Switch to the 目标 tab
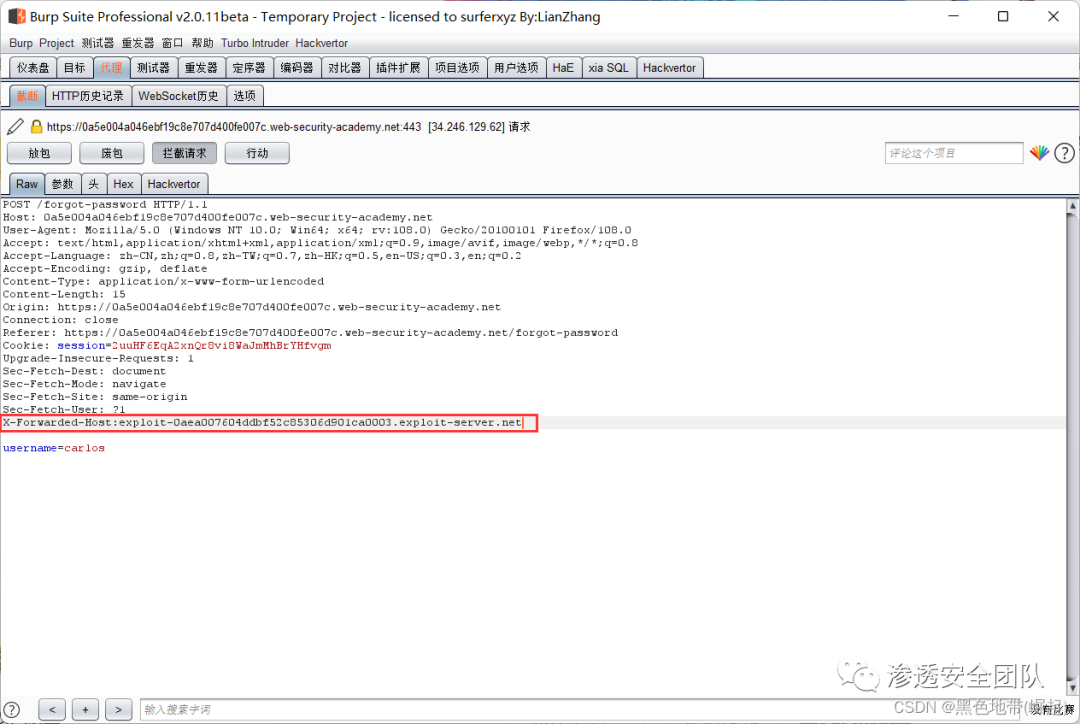The height and width of the screenshot is (724, 1080). tap(74, 68)
